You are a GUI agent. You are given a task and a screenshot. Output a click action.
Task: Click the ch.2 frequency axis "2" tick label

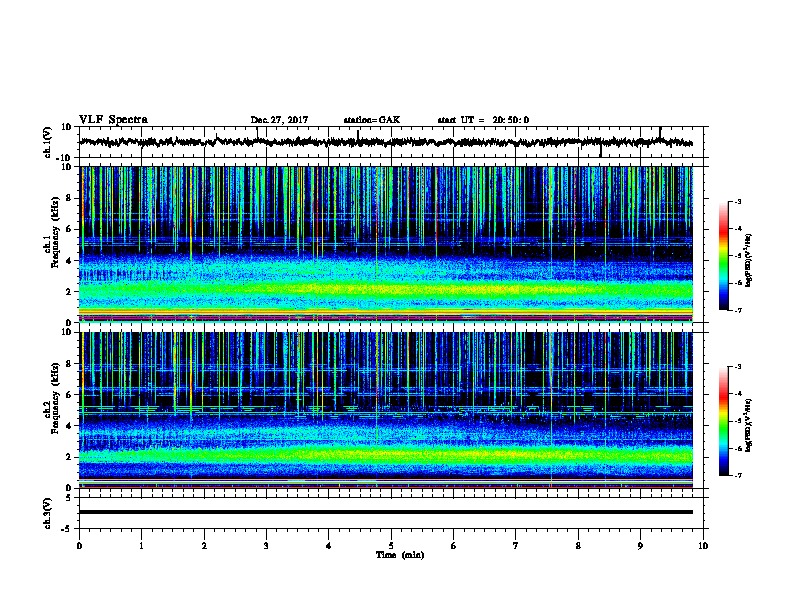click(x=70, y=457)
